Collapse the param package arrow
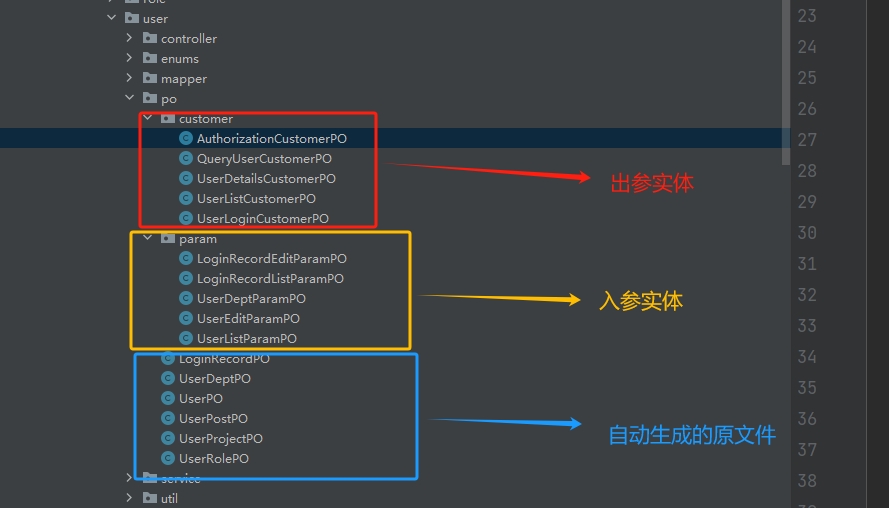889x508 pixels. [x=148, y=239]
